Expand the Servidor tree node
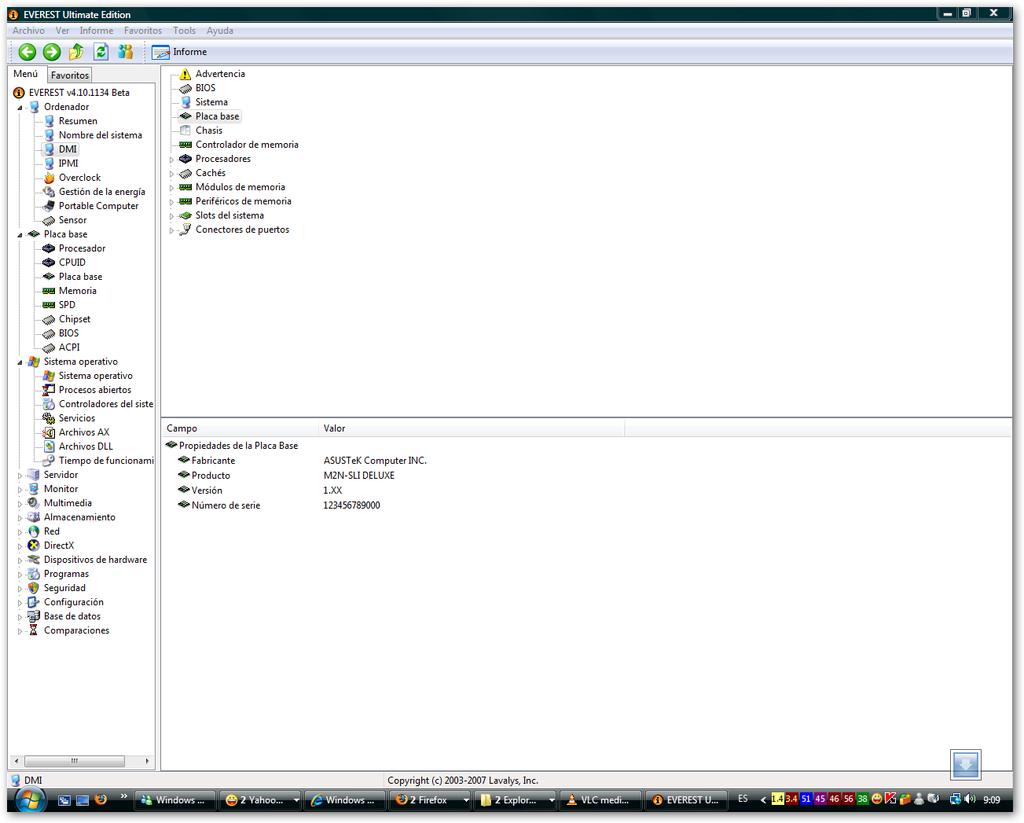 [20, 476]
